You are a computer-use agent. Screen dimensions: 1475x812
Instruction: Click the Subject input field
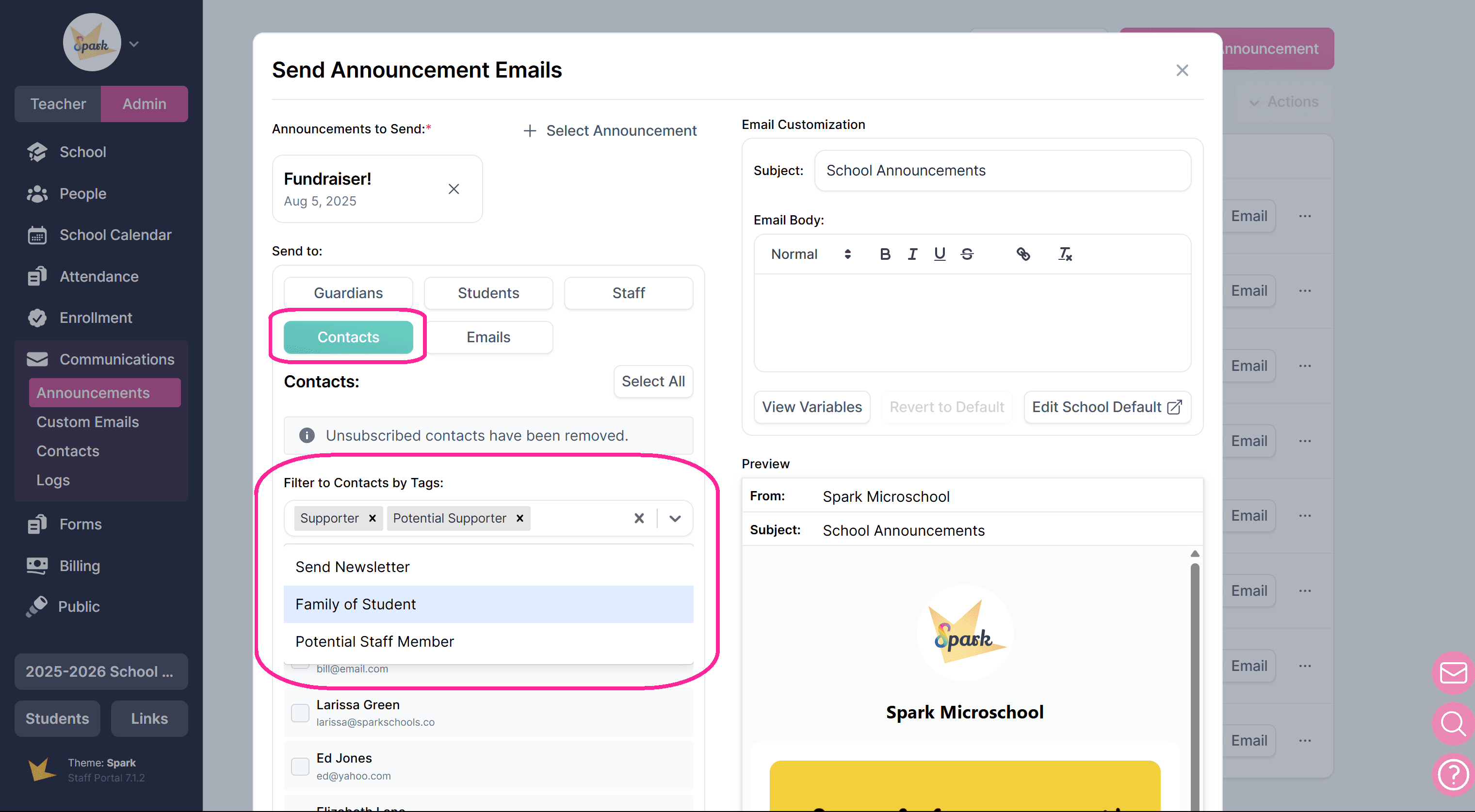(1002, 171)
